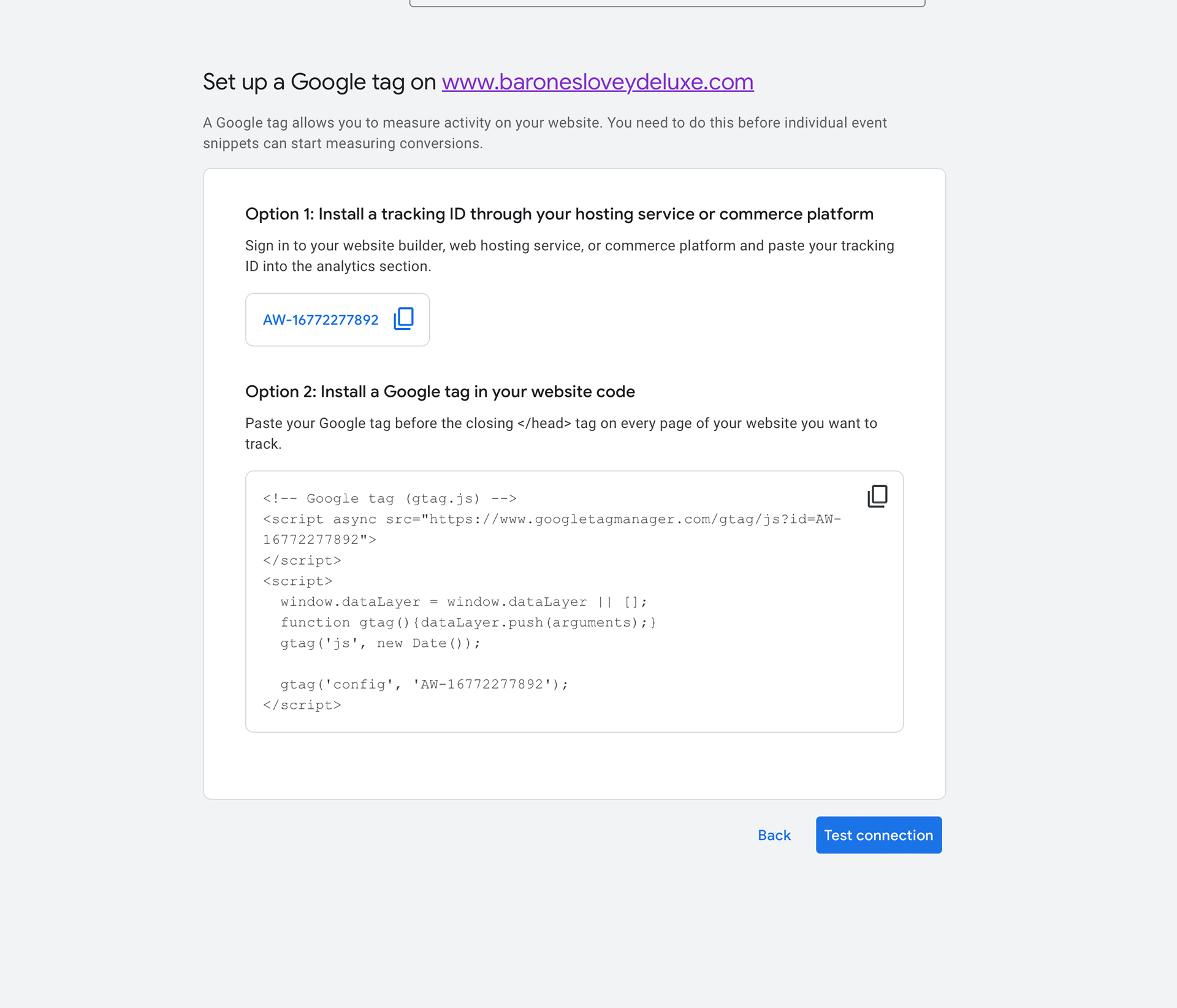Click the Google tag (gtag.js) comment line

[390, 498]
